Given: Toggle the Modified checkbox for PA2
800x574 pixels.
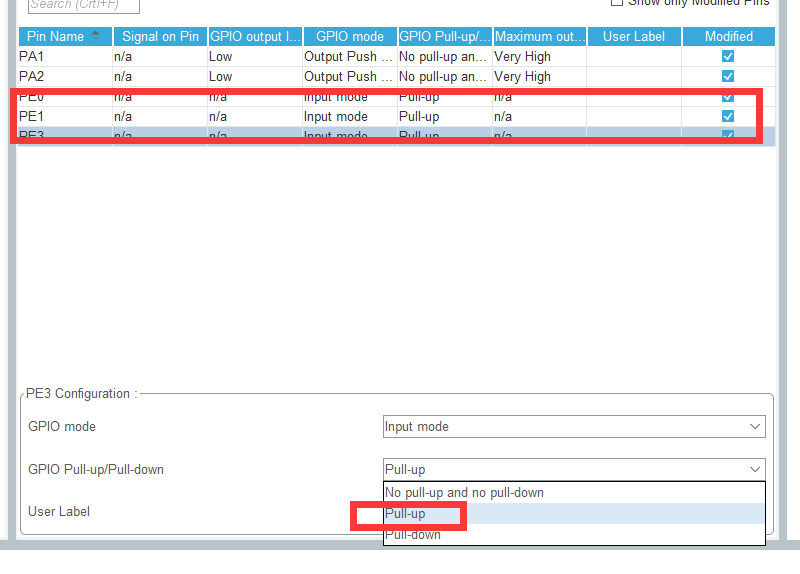Looking at the screenshot, I should point(728,77).
